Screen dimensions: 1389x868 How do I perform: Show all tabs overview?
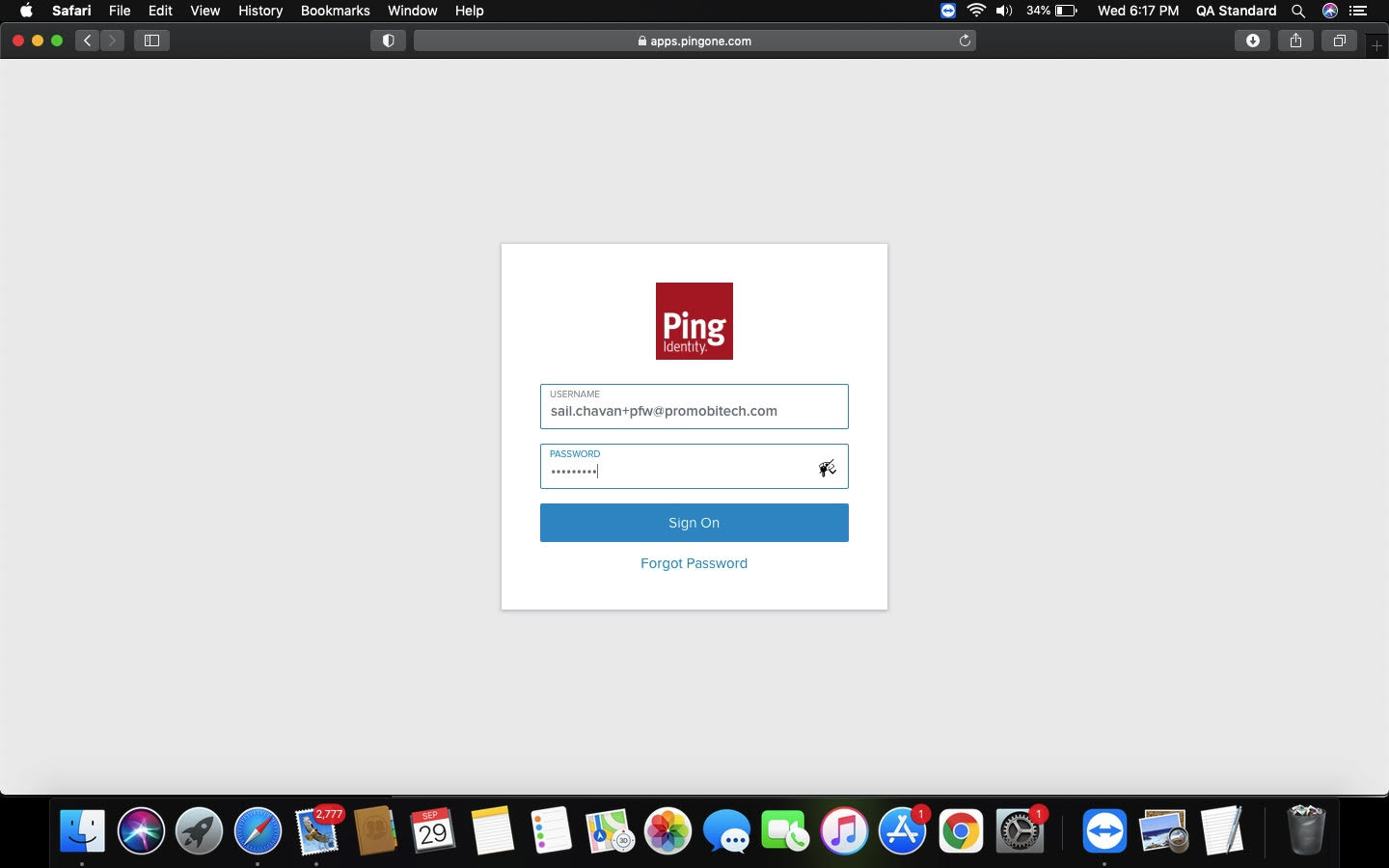(x=1339, y=41)
